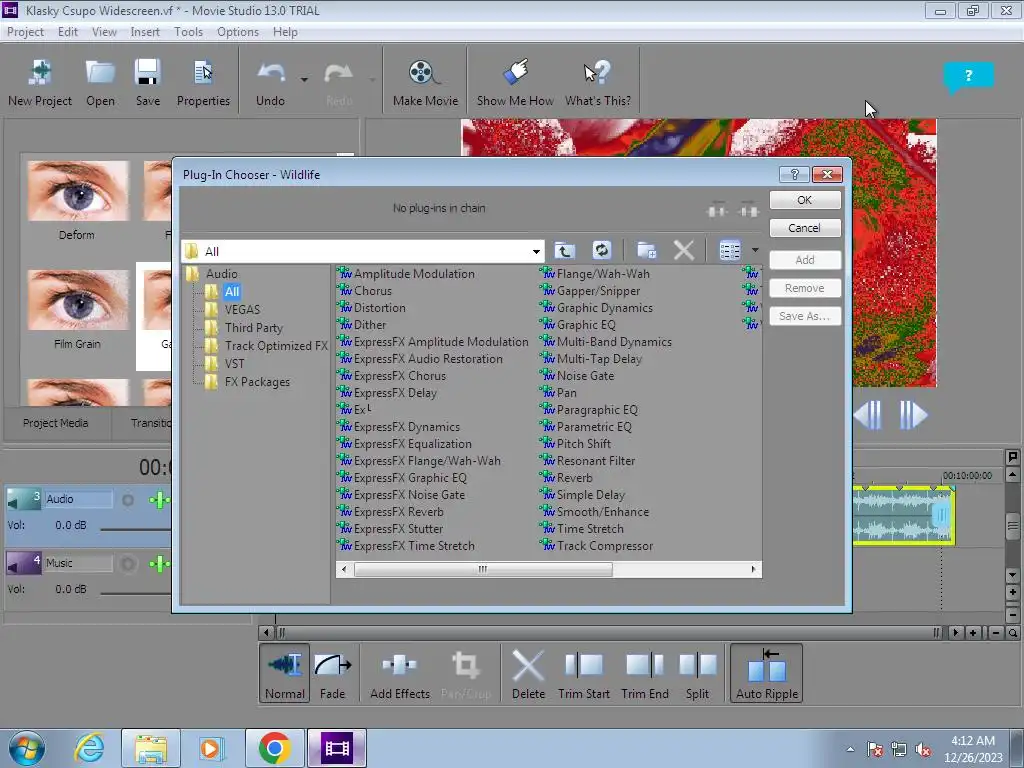This screenshot has height=768, width=1024.
Task: Click the Save As... button
Action: pyautogui.click(x=805, y=316)
